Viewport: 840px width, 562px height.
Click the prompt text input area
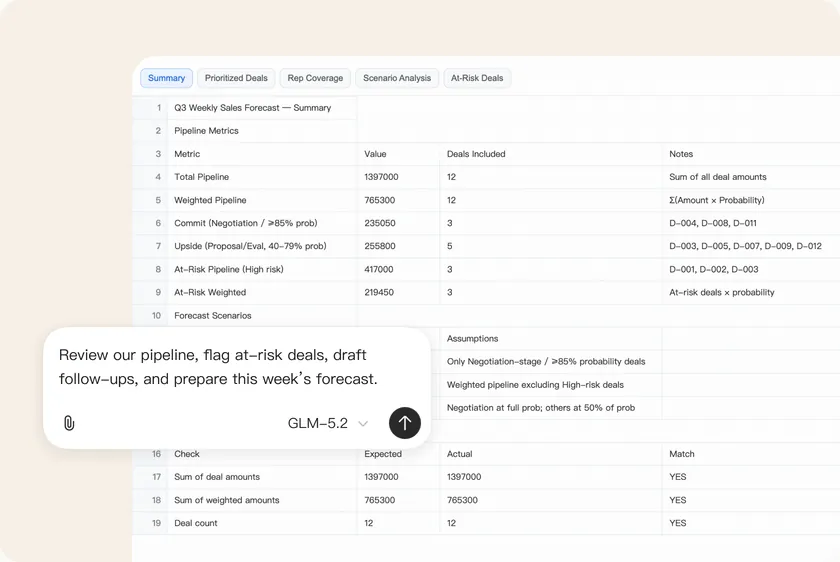coord(220,367)
